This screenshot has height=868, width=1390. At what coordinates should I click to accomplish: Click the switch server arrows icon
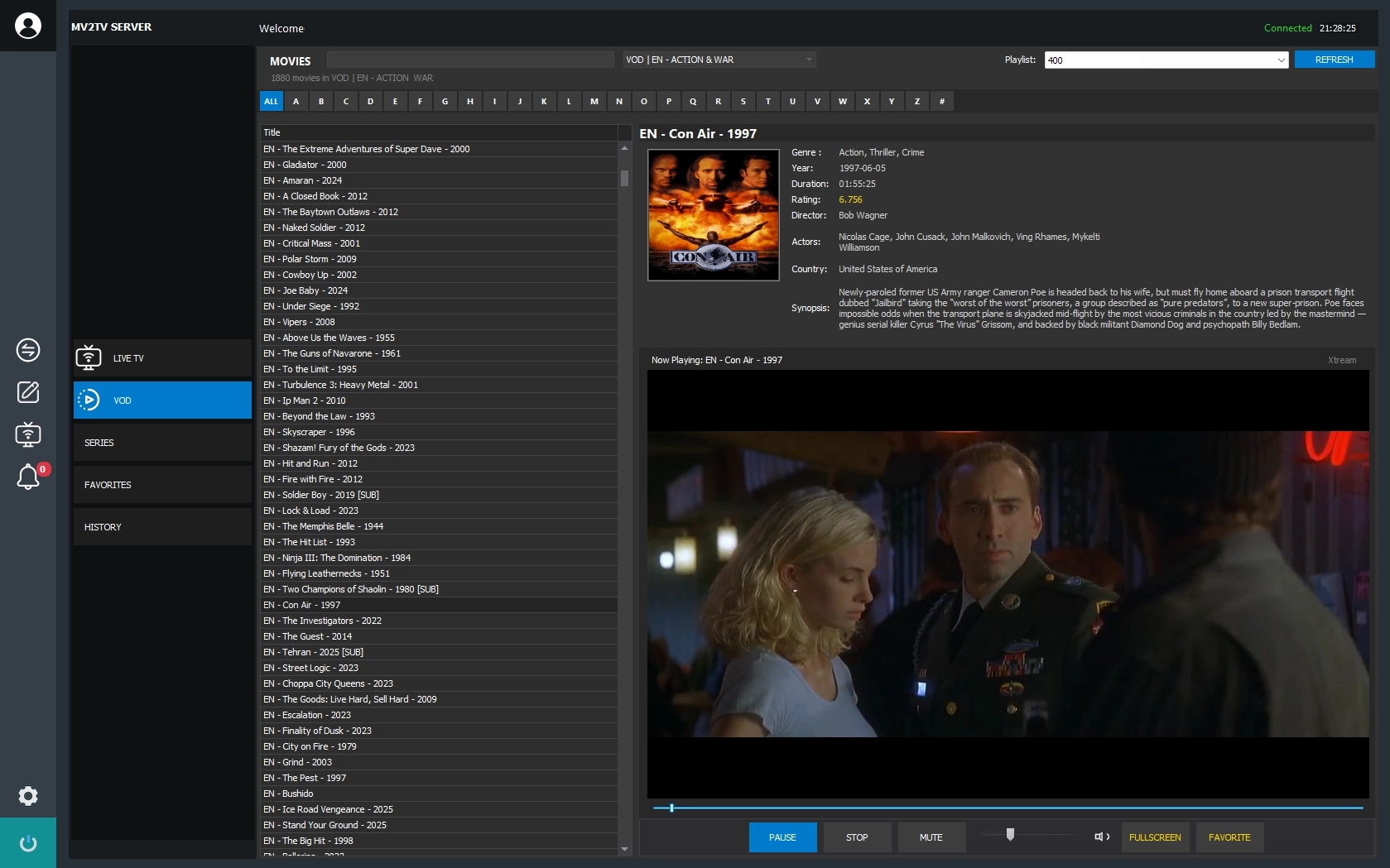[28, 350]
